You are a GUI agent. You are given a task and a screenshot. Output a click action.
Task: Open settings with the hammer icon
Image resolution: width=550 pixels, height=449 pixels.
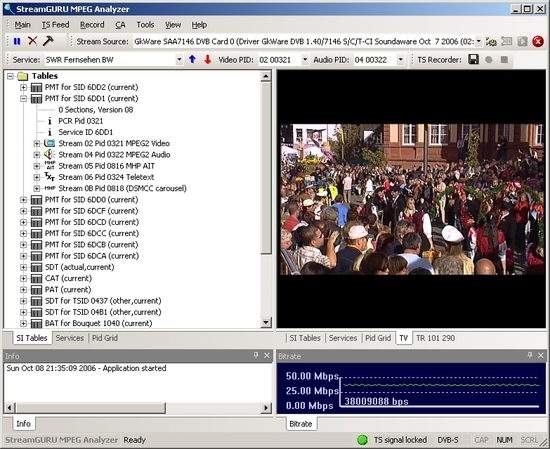(48, 41)
